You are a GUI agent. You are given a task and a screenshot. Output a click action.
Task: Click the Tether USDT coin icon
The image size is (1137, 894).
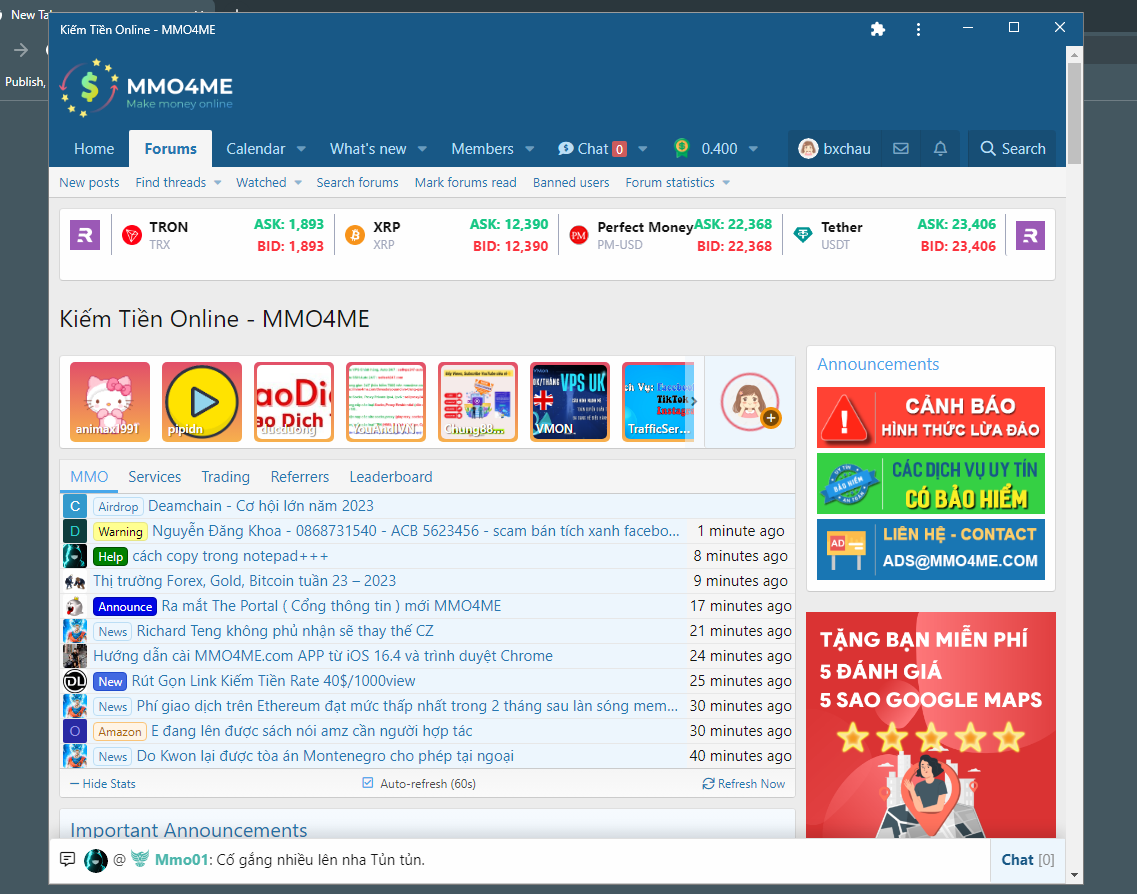pyautogui.click(x=803, y=235)
